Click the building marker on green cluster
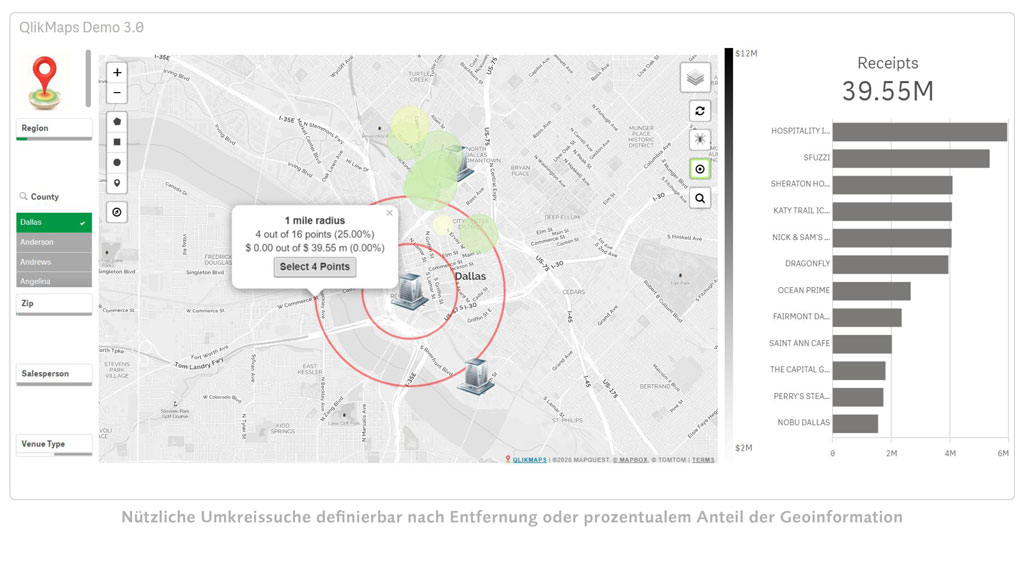 462,163
